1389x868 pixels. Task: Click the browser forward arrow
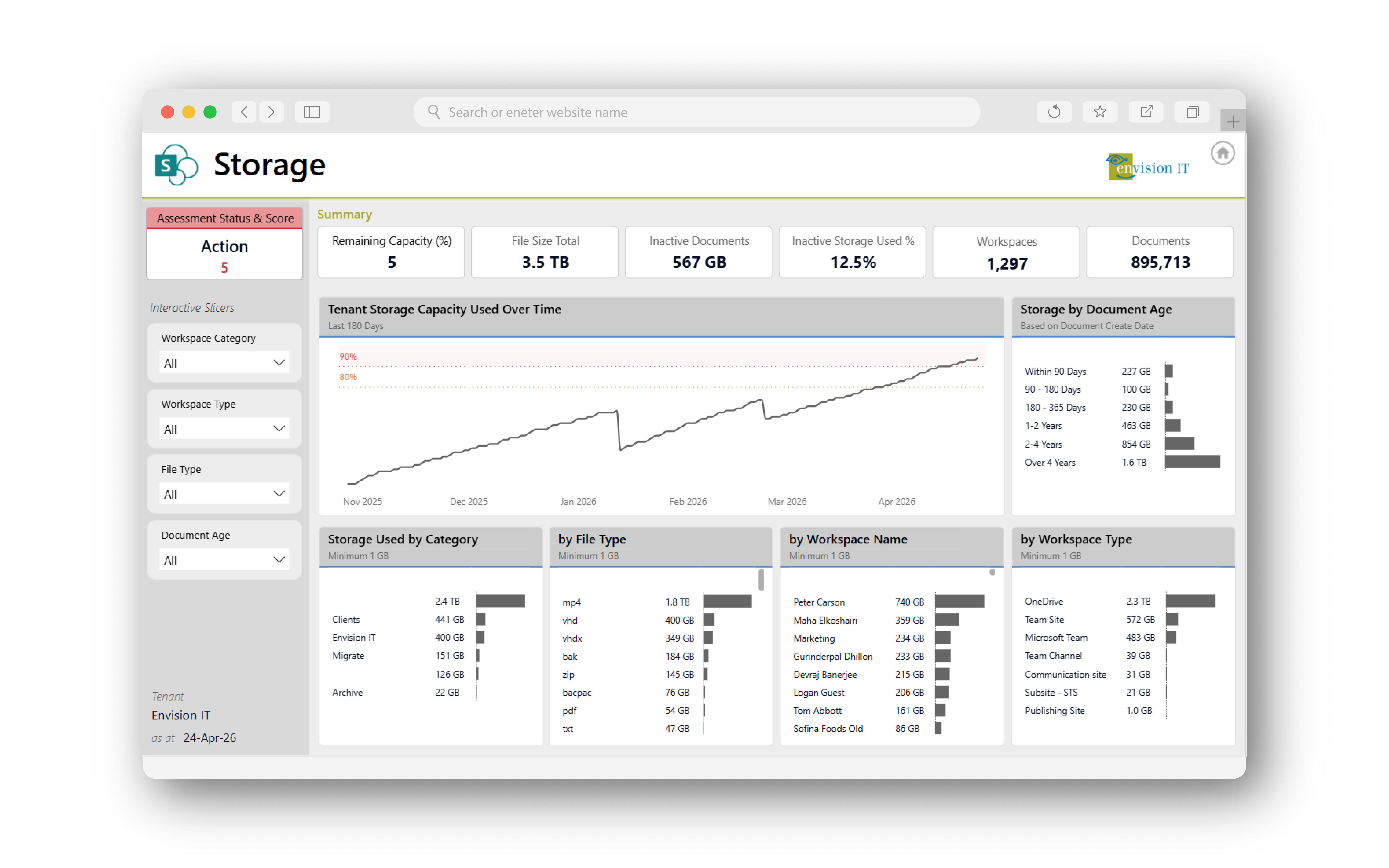[x=271, y=112]
